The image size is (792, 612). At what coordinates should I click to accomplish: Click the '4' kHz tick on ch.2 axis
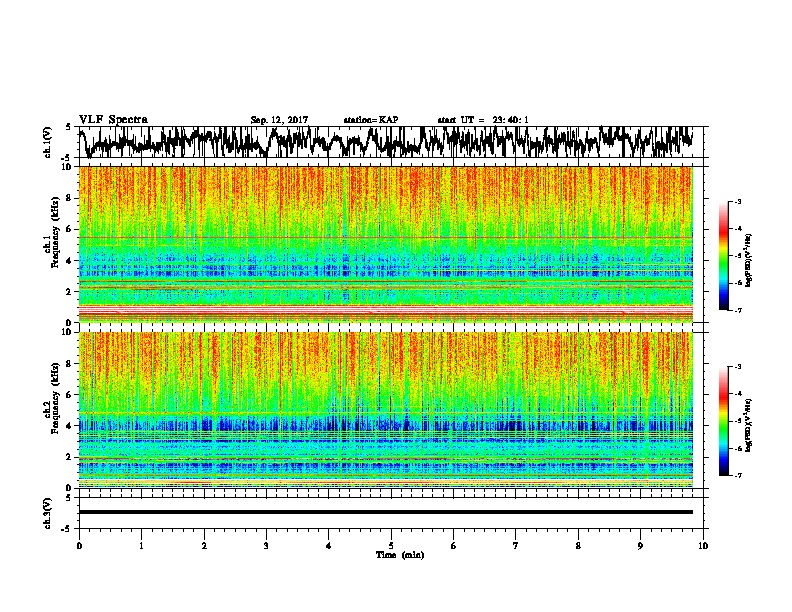coord(70,426)
